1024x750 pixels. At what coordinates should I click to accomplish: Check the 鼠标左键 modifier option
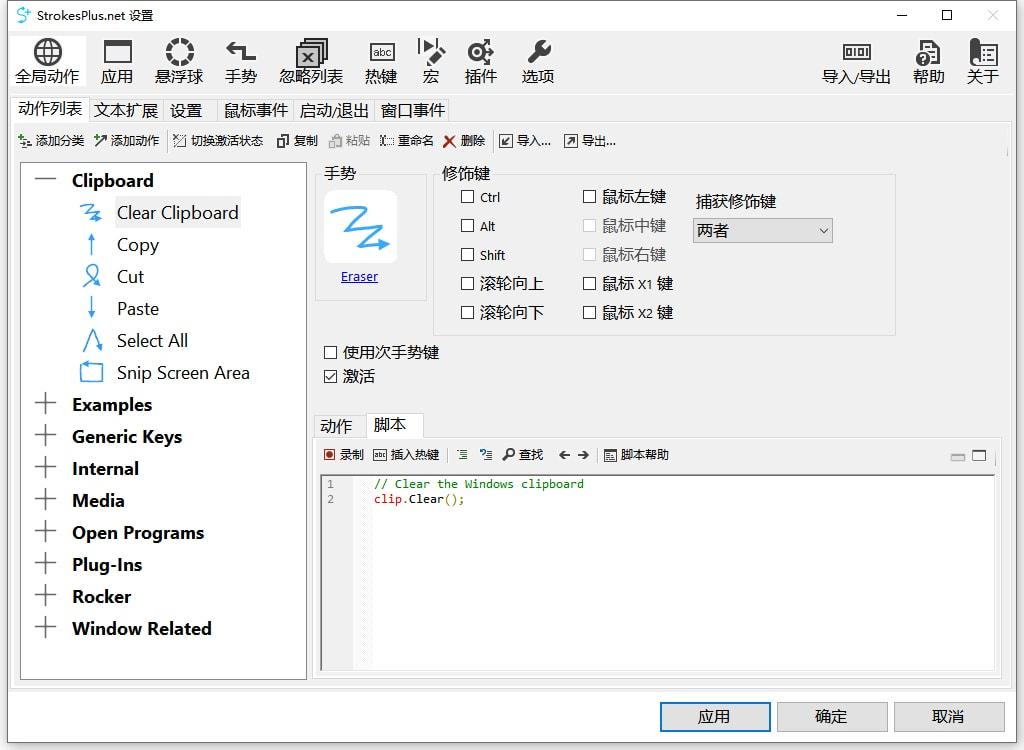point(589,197)
